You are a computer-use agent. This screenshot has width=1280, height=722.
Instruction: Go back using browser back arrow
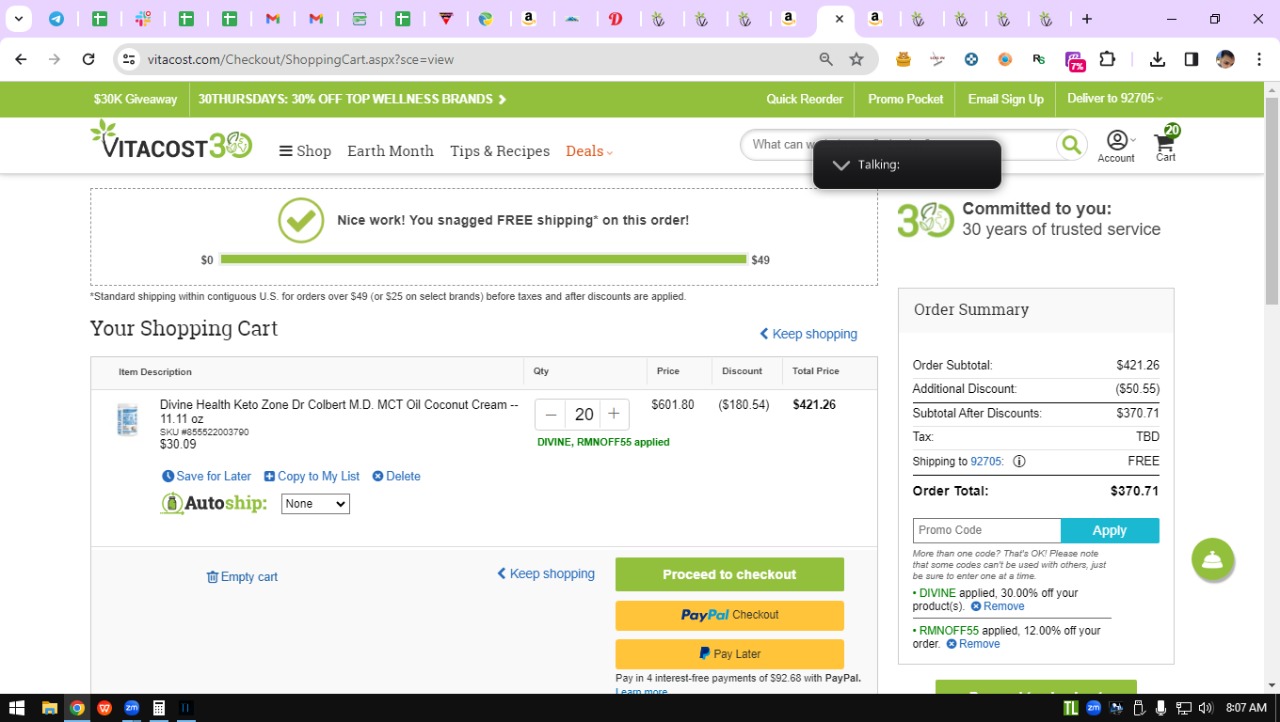pyautogui.click(x=21, y=59)
